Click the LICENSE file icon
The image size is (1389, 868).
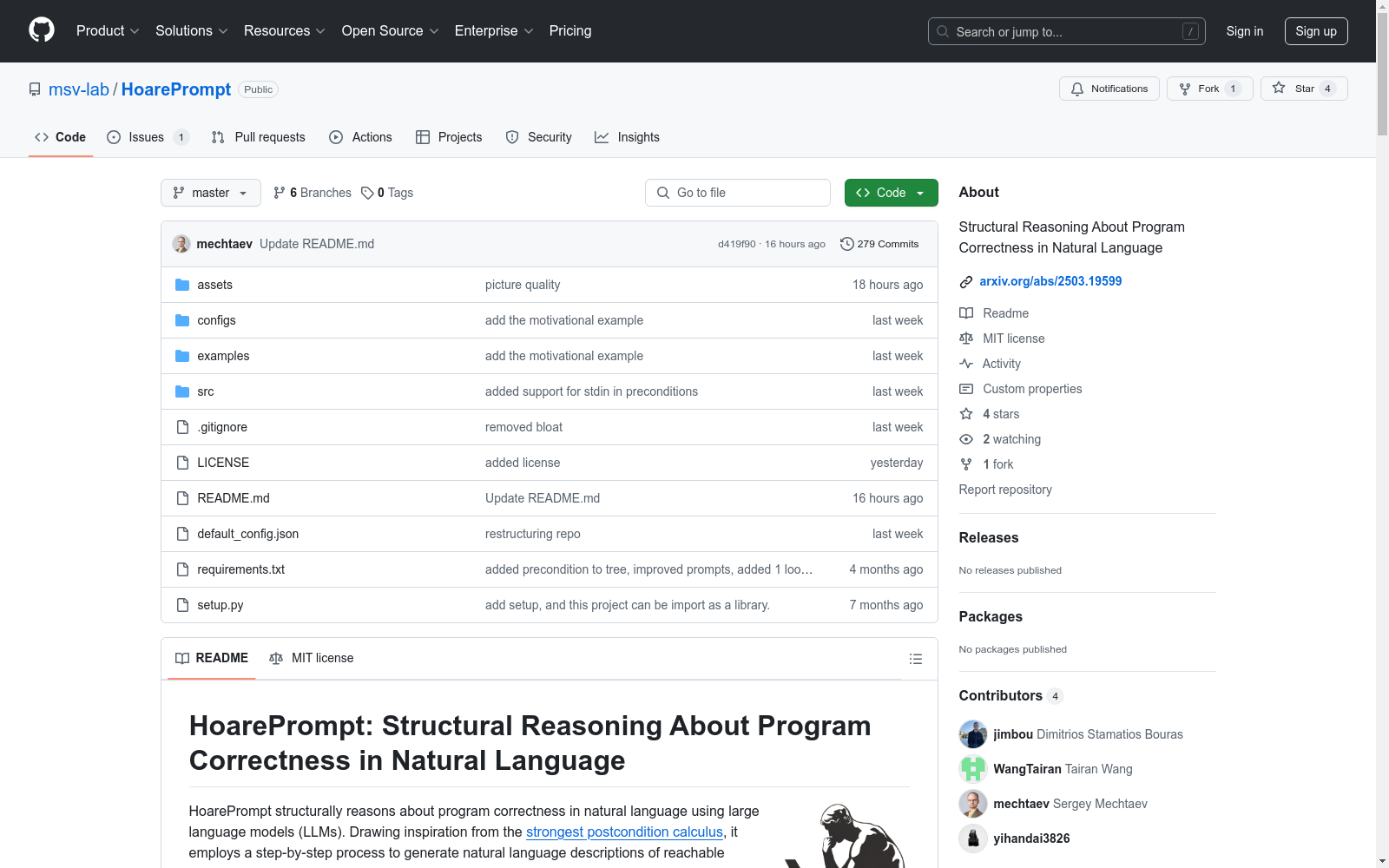182,463
